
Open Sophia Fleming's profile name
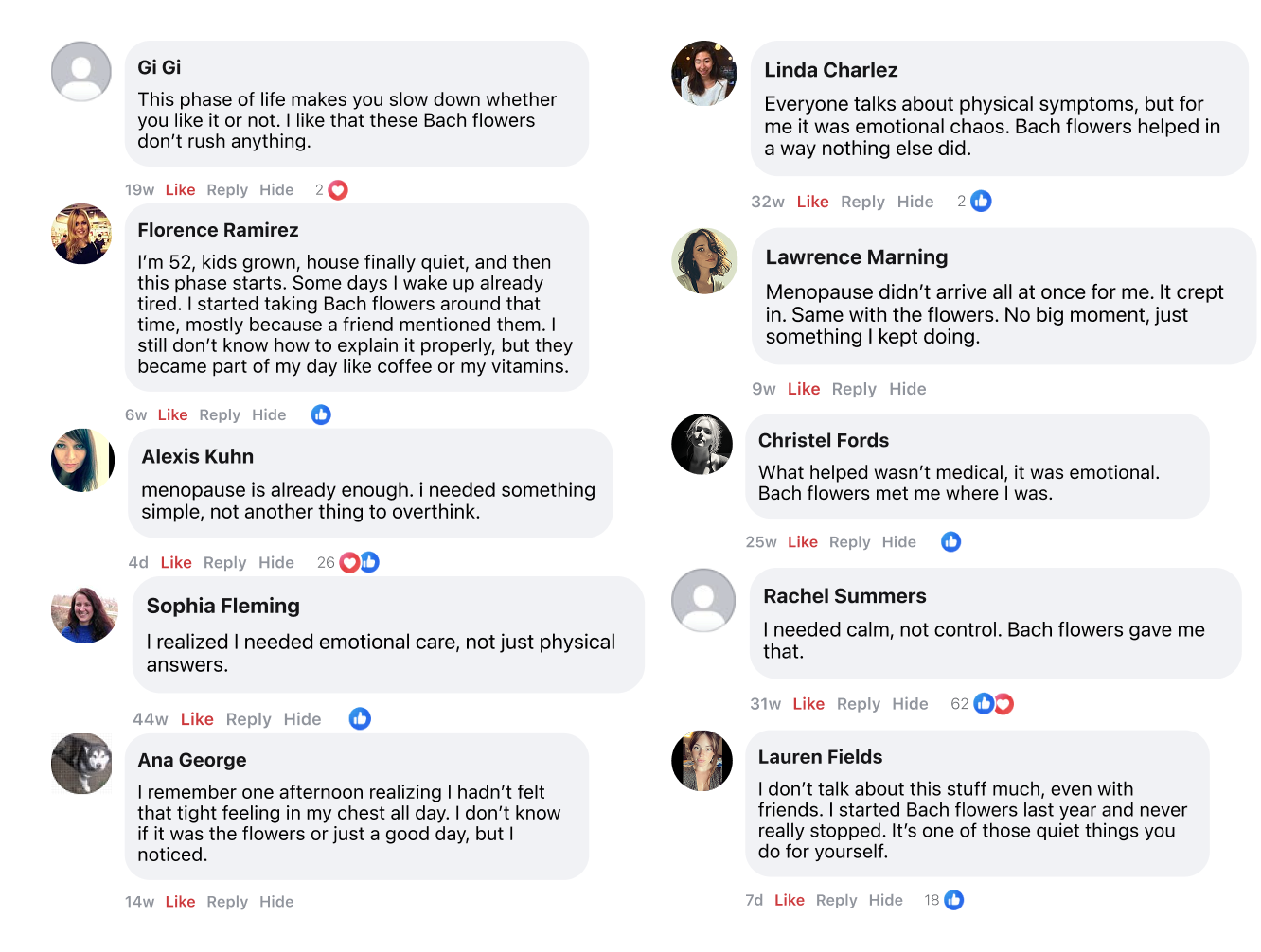click(222, 606)
